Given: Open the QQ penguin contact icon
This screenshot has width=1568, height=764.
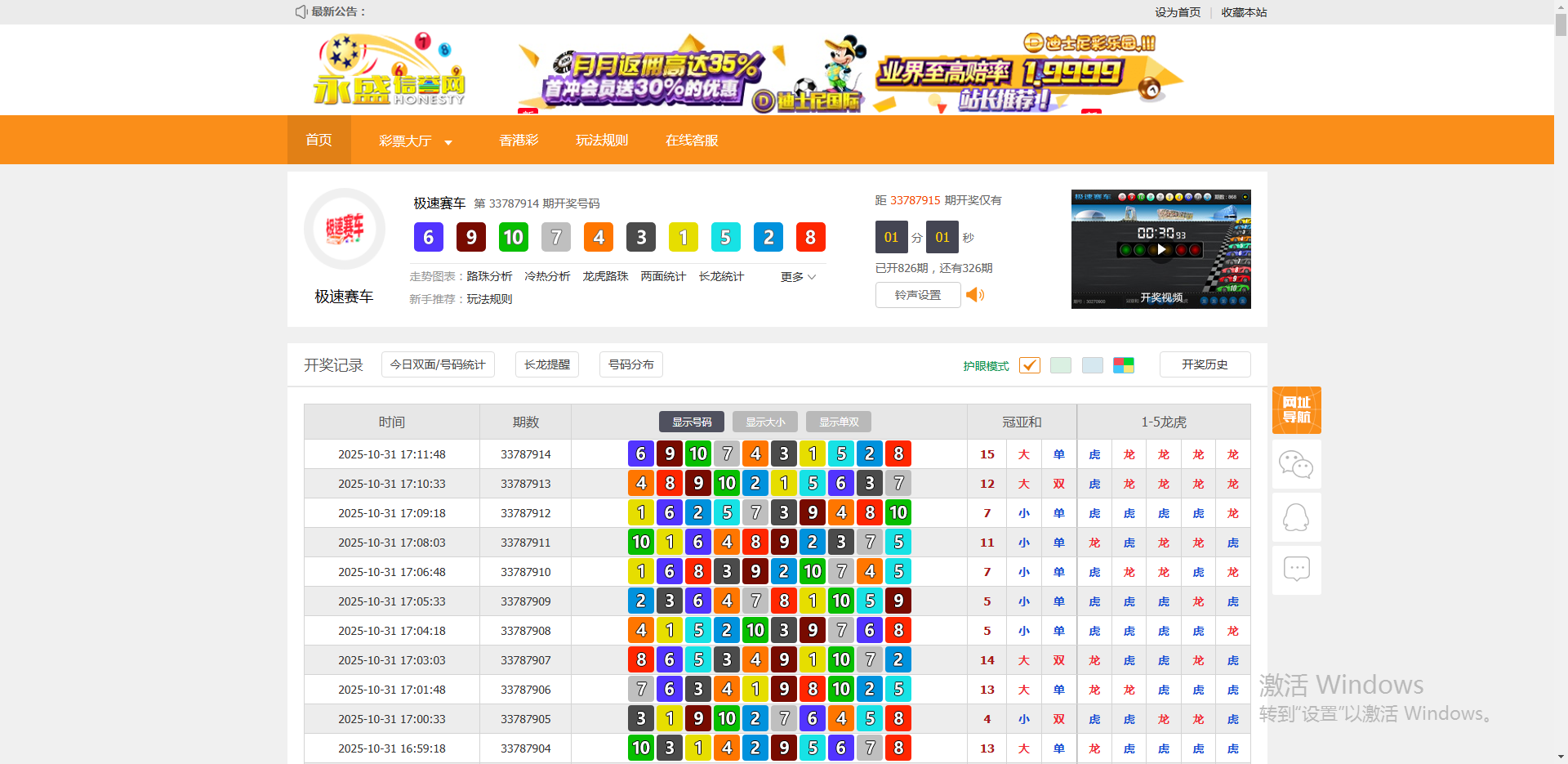Looking at the screenshot, I should click(x=1296, y=517).
